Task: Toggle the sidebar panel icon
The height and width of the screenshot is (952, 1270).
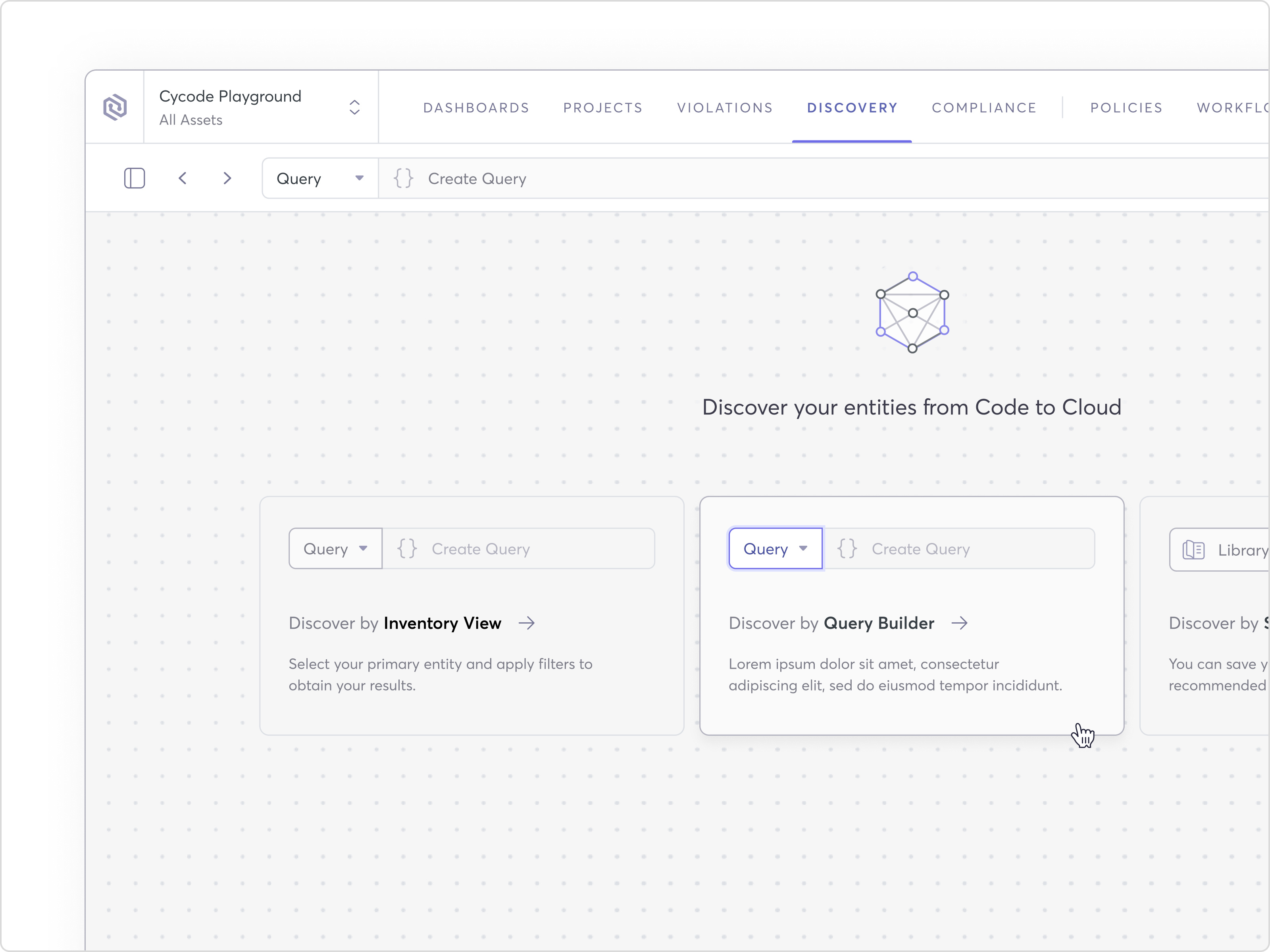Action: tap(135, 178)
